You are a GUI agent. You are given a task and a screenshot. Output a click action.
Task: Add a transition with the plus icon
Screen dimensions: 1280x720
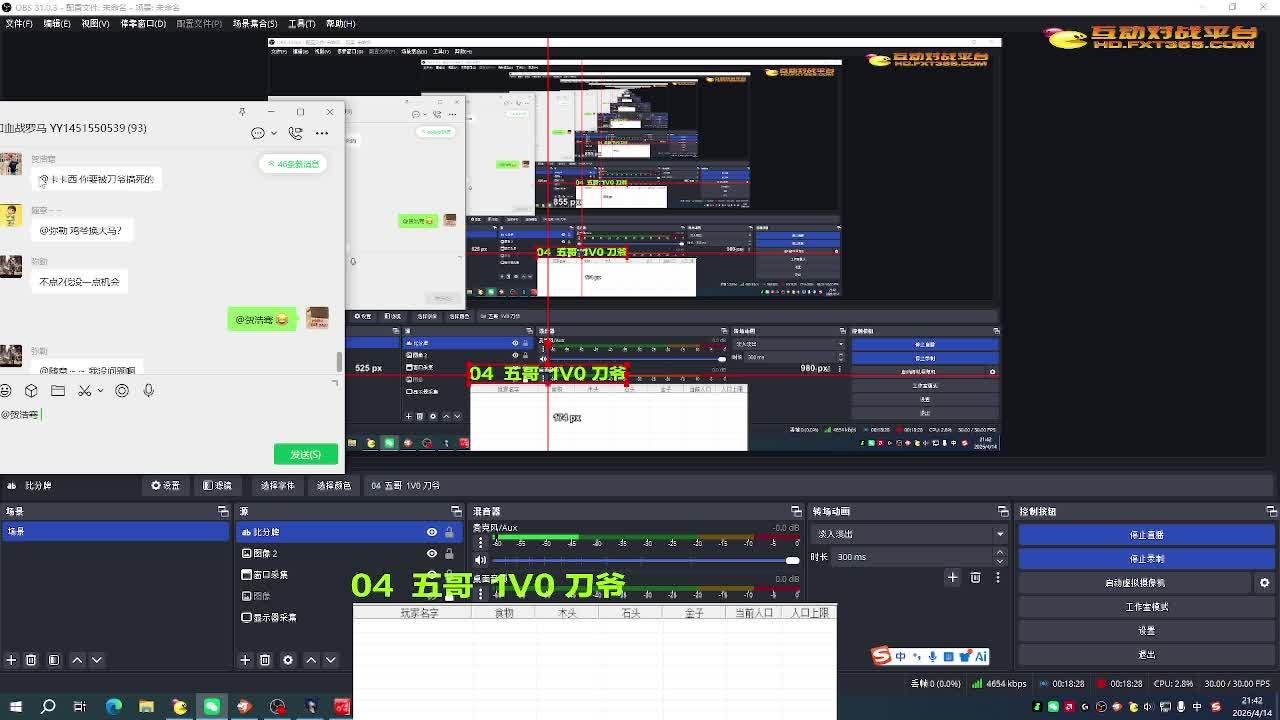pyautogui.click(x=952, y=577)
